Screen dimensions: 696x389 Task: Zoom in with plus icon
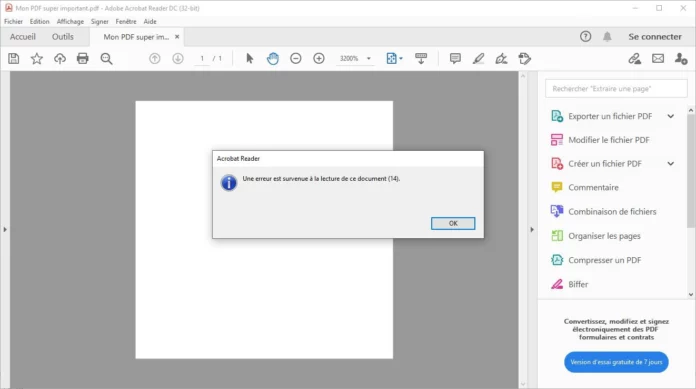point(319,59)
